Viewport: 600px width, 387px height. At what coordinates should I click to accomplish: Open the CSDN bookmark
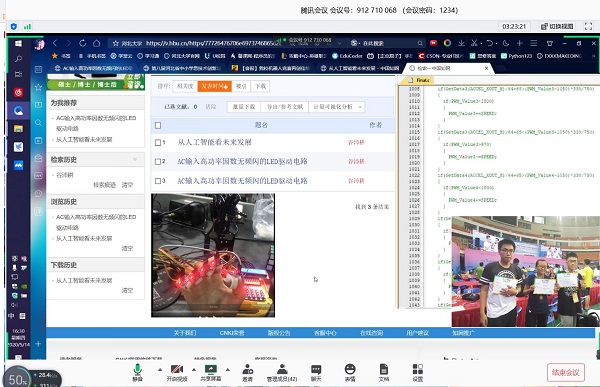pos(440,56)
